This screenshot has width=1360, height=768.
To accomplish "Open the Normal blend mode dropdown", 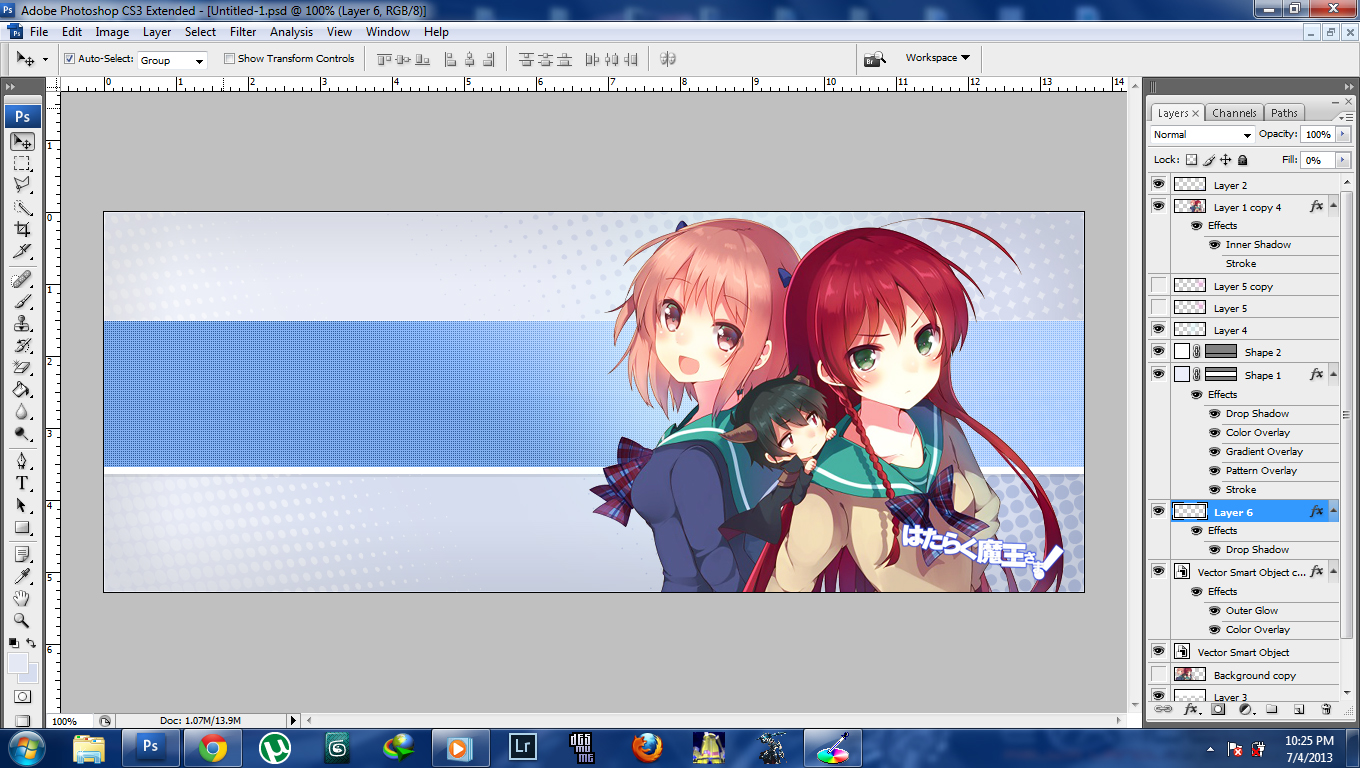I will [1202, 135].
